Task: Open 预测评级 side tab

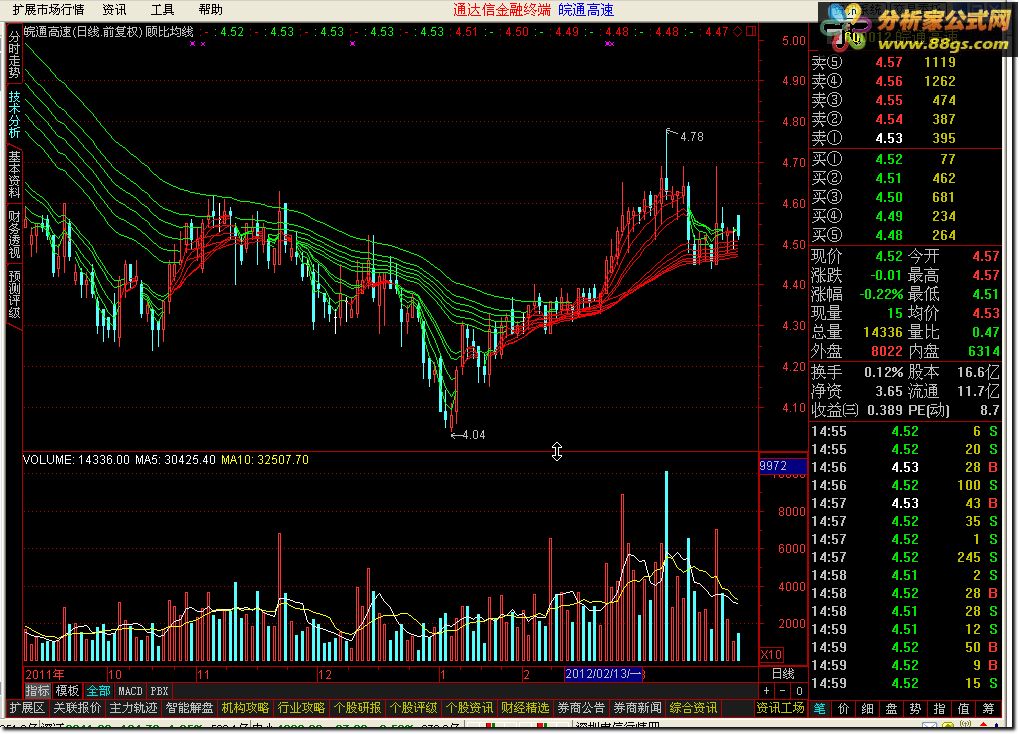Action: [x=14, y=294]
